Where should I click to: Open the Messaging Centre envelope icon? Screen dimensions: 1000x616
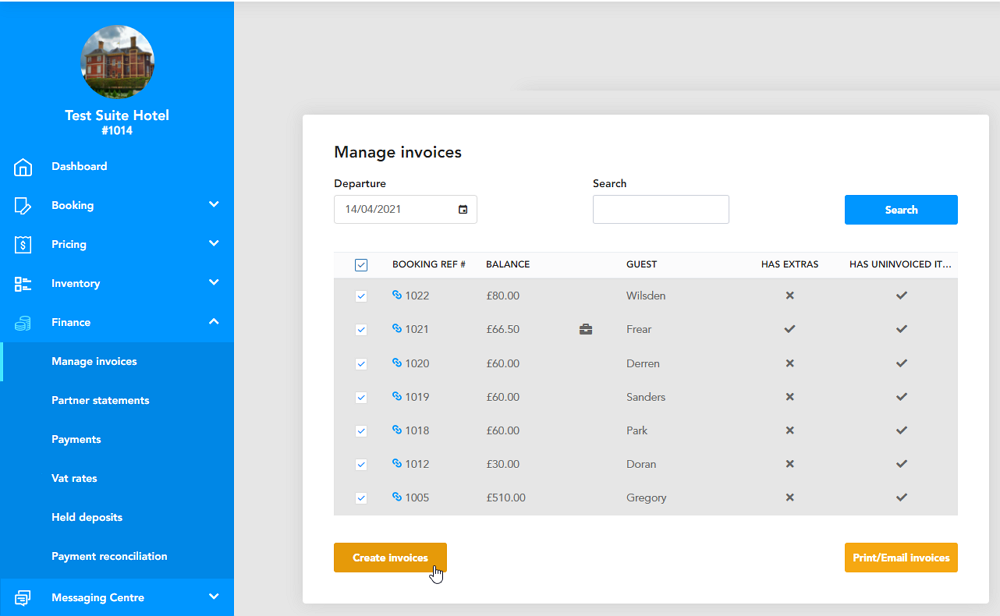[x=22, y=597]
